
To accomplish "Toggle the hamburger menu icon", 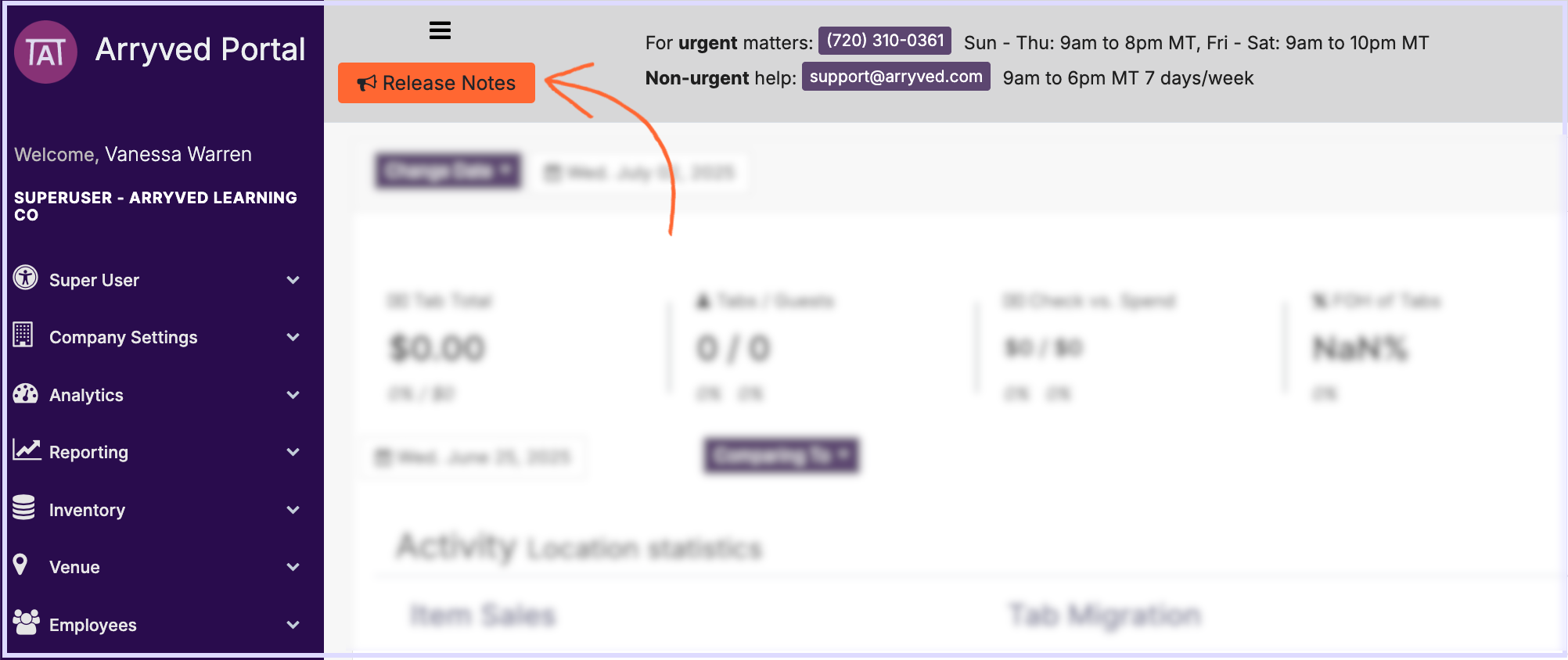I will point(440,30).
